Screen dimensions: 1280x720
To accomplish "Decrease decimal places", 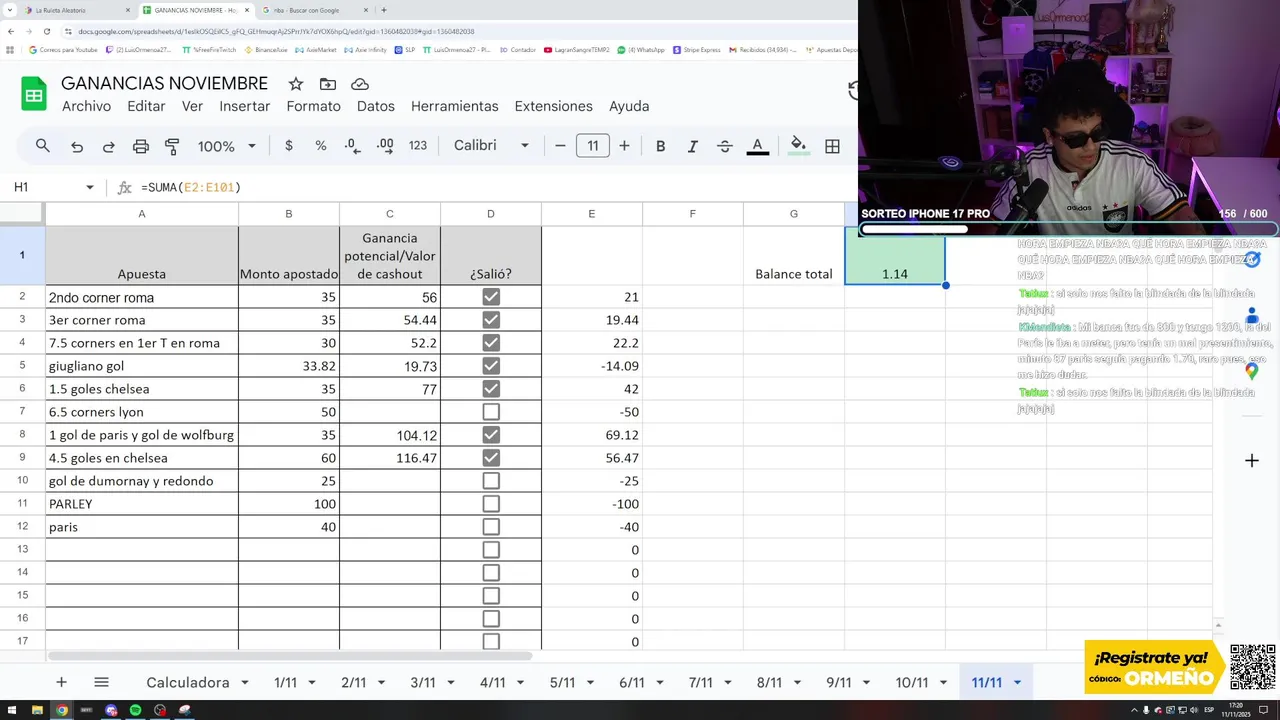I will [352, 146].
